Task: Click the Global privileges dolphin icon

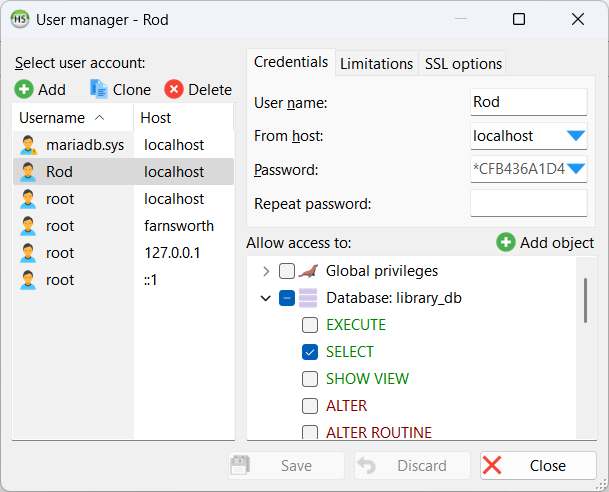Action: click(311, 271)
